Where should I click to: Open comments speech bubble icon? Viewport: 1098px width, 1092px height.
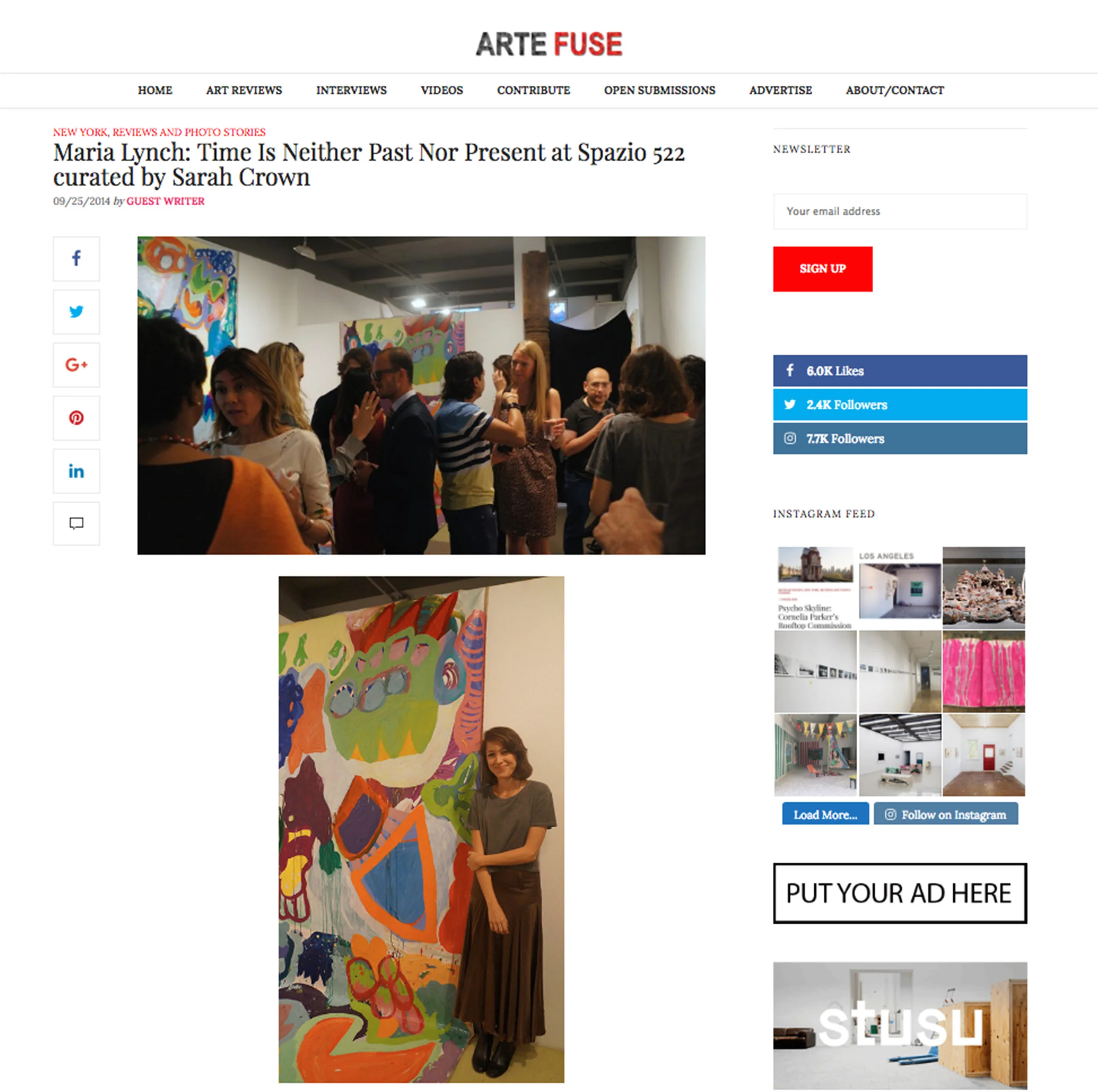coord(76,523)
